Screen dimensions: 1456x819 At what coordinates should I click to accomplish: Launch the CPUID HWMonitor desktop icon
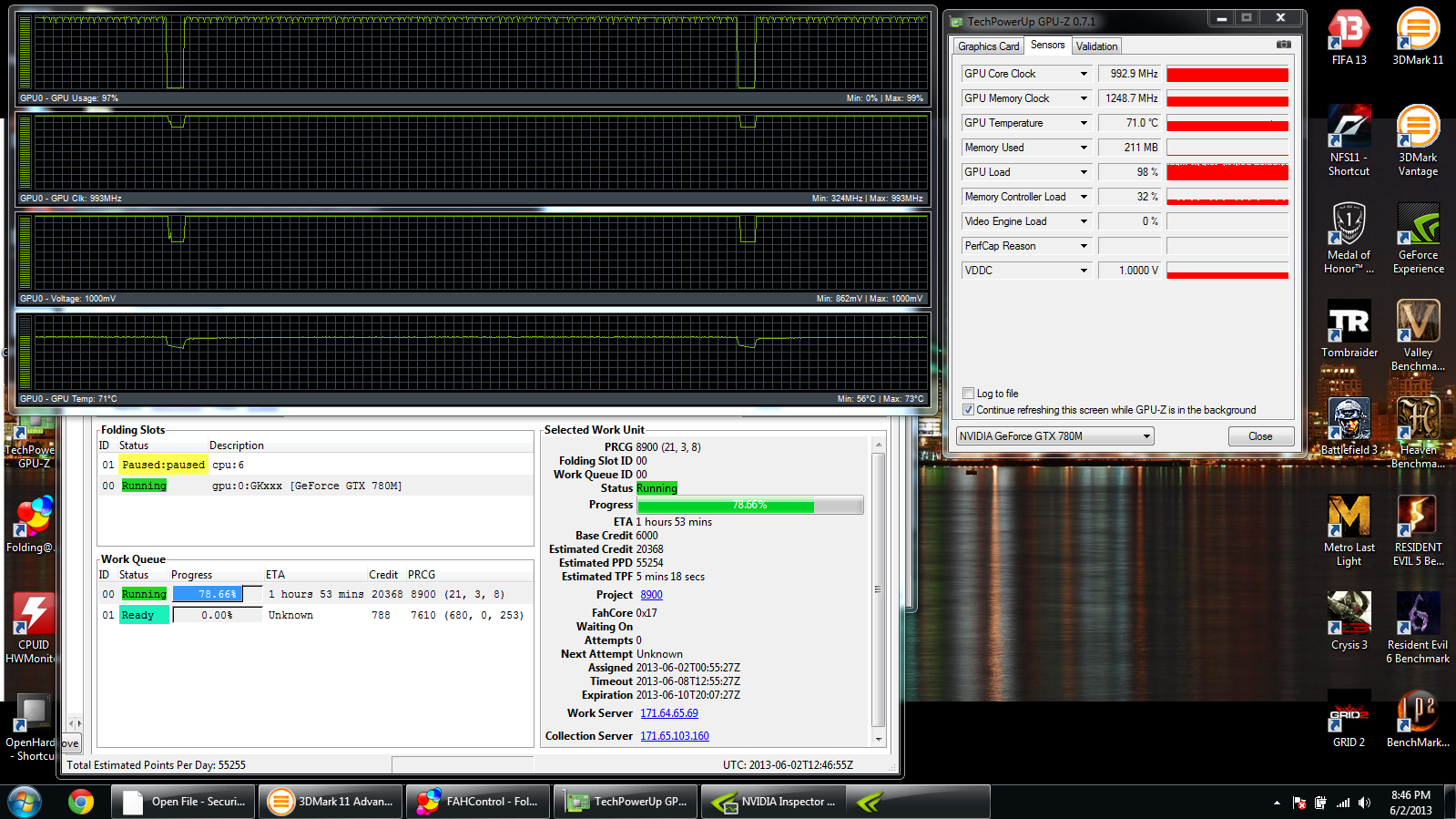pyautogui.click(x=31, y=629)
